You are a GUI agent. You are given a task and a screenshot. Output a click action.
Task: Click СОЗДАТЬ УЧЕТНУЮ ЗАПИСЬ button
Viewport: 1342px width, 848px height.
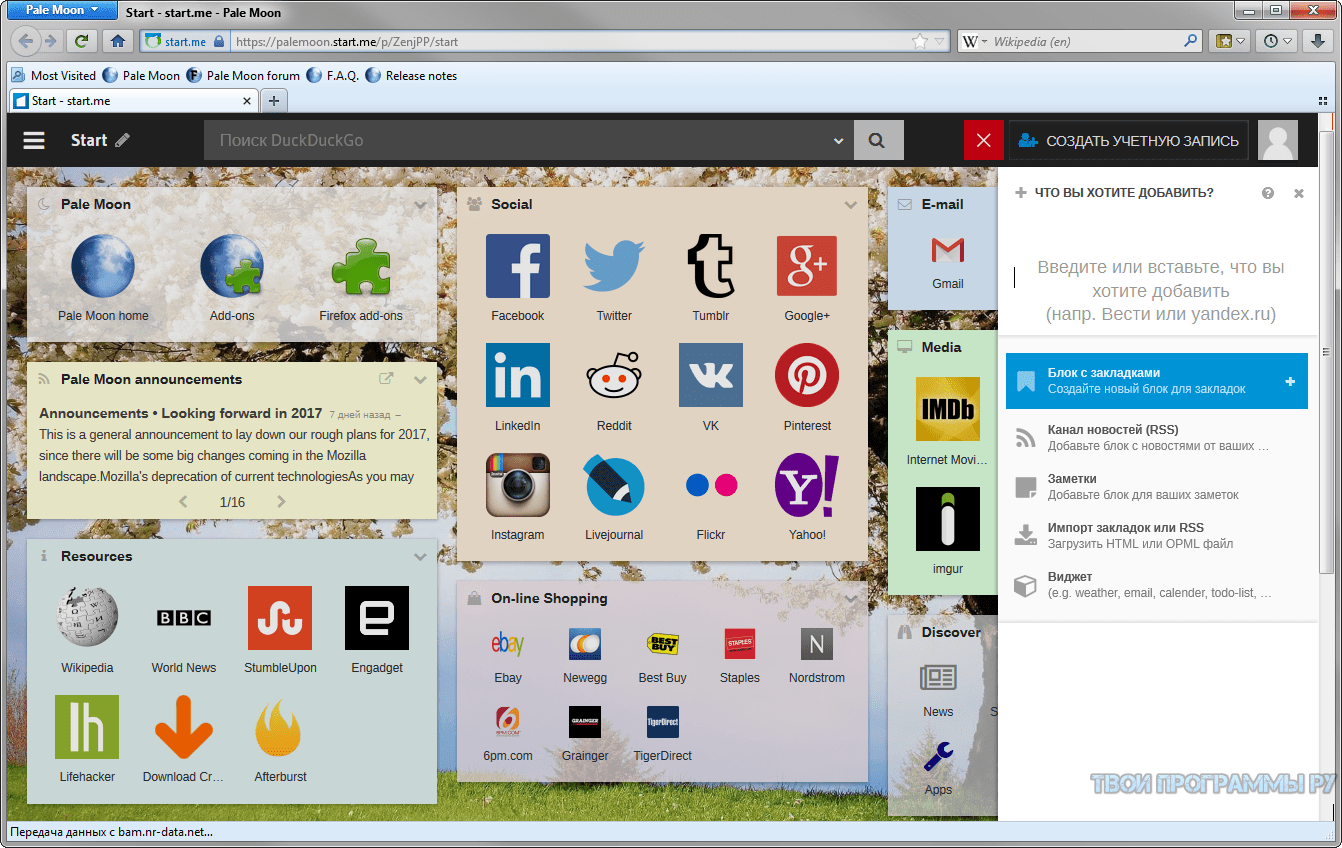click(x=1129, y=141)
